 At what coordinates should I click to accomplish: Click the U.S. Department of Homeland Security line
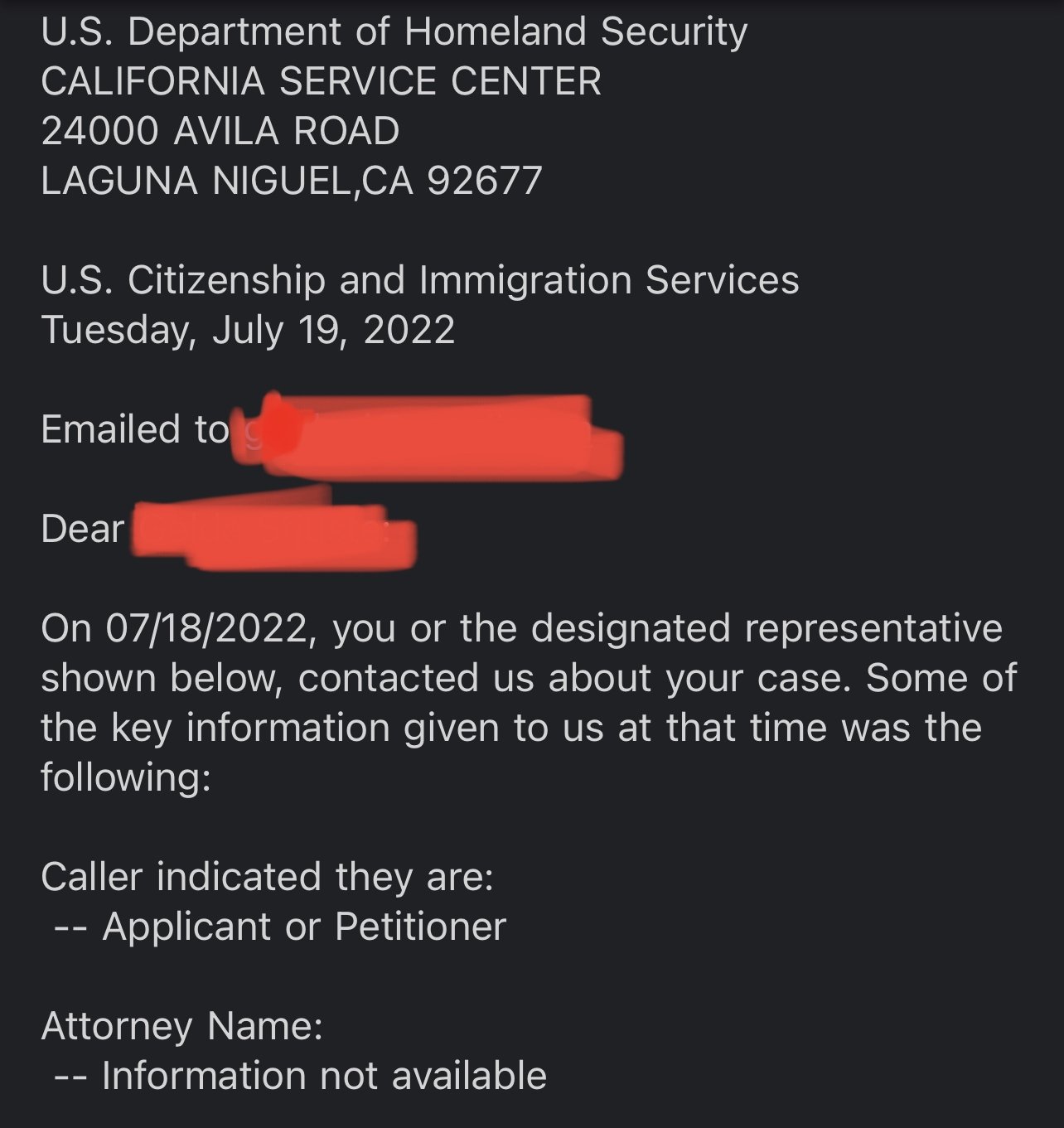pyautogui.click(x=394, y=32)
